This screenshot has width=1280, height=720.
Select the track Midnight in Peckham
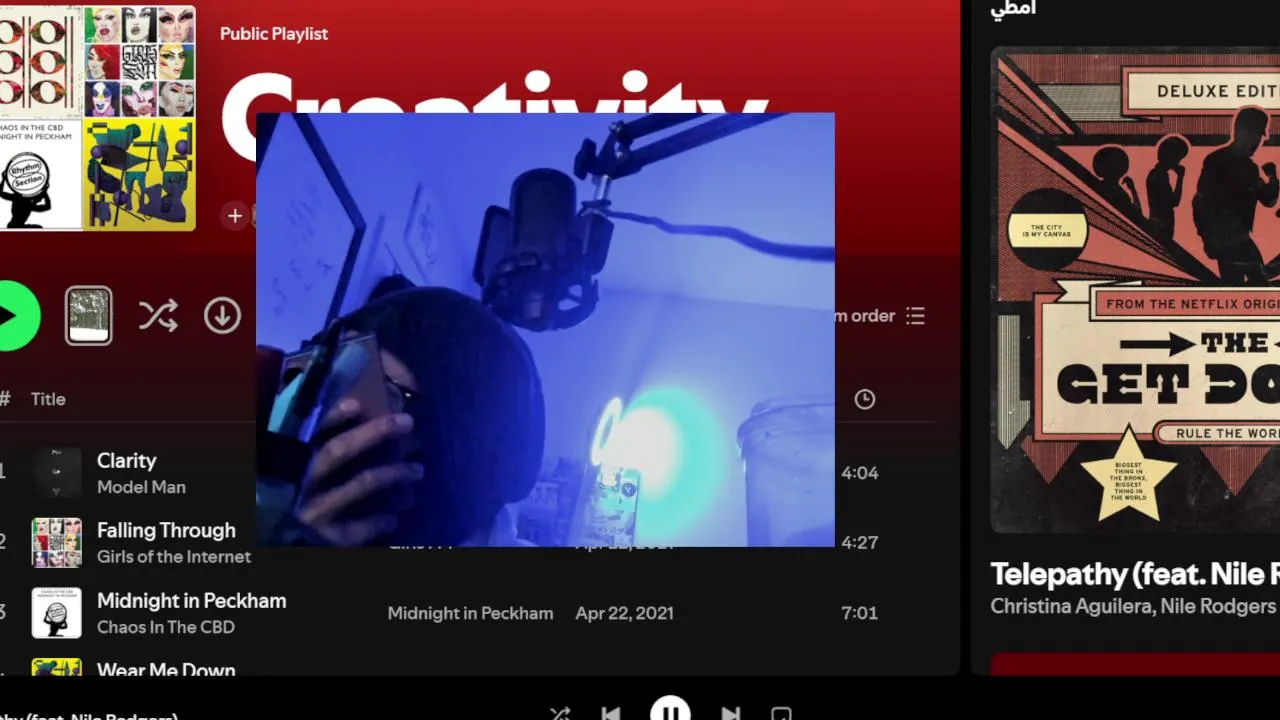(x=191, y=601)
